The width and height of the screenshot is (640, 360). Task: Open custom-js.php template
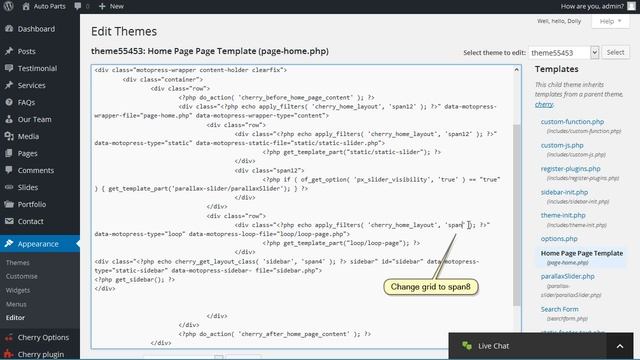coord(562,145)
